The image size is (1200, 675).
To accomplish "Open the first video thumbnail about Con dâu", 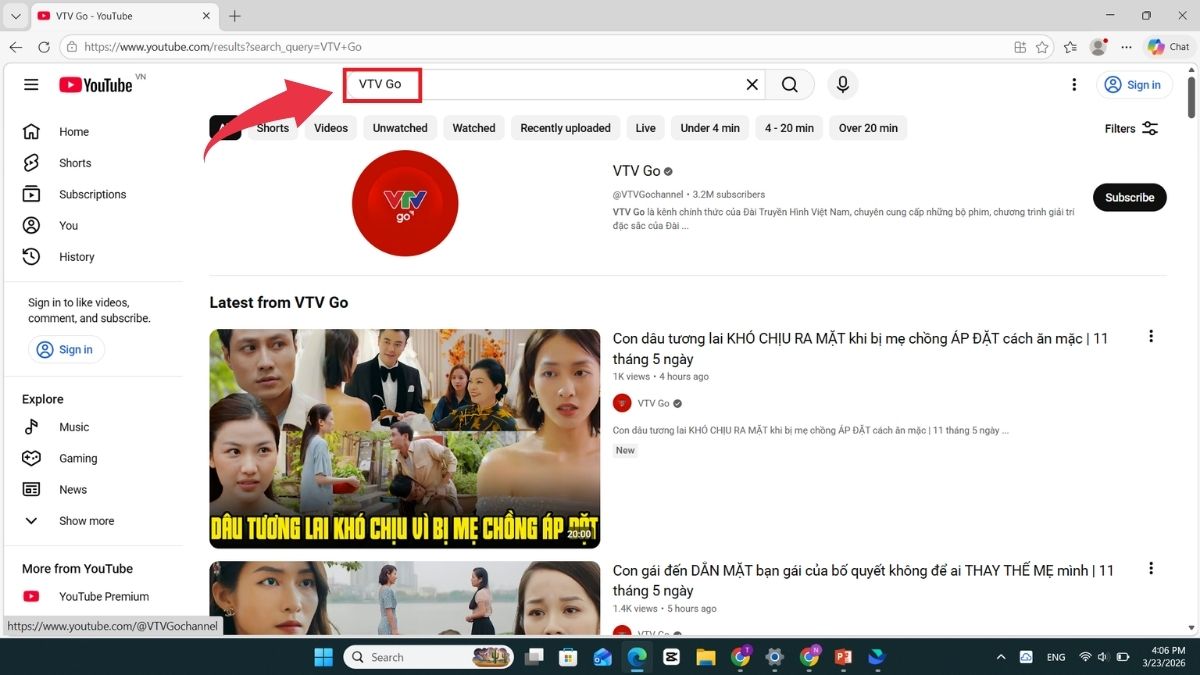I will coord(404,437).
